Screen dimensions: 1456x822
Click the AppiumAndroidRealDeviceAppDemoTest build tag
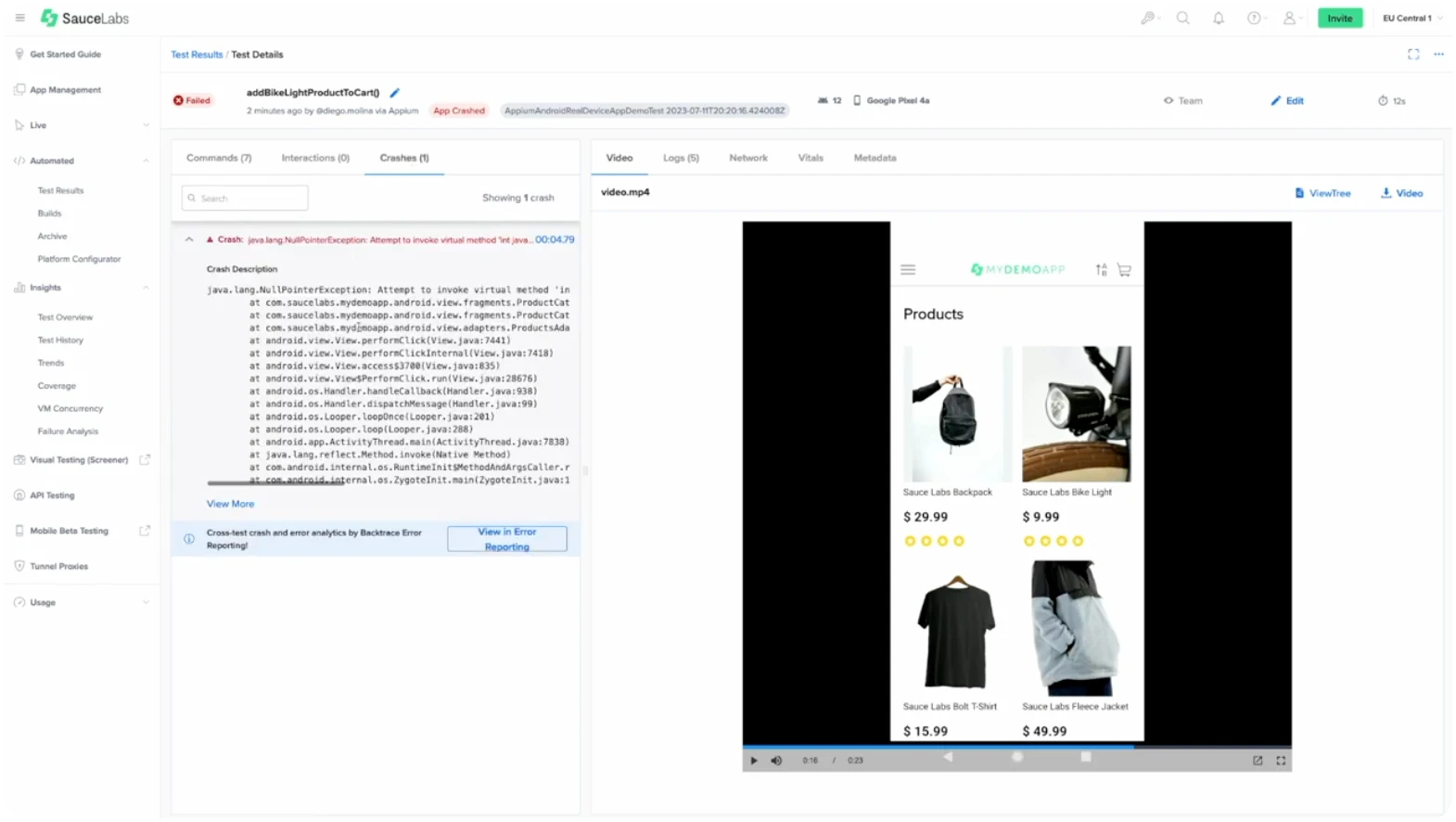point(644,110)
